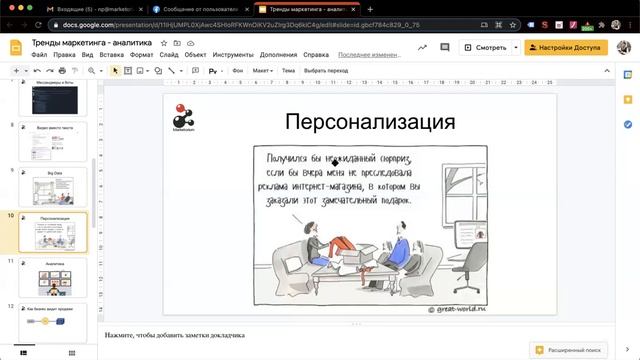Image resolution: width=640 pixels, height=360 pixels.
Task: Expand the insert image dropdown arrow
Action: [147, 71]
